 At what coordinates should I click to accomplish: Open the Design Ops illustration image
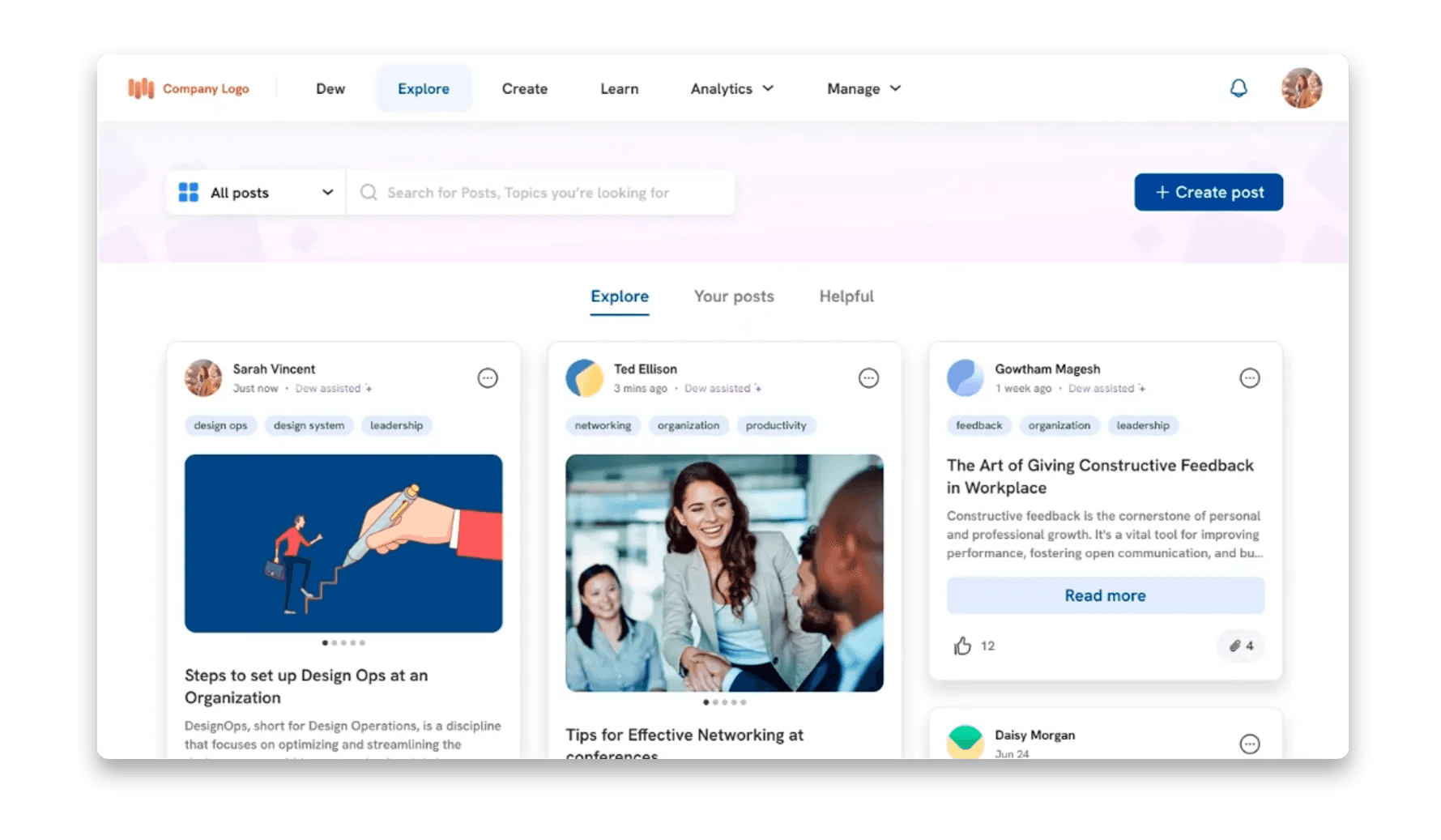[x=343, y=543]
